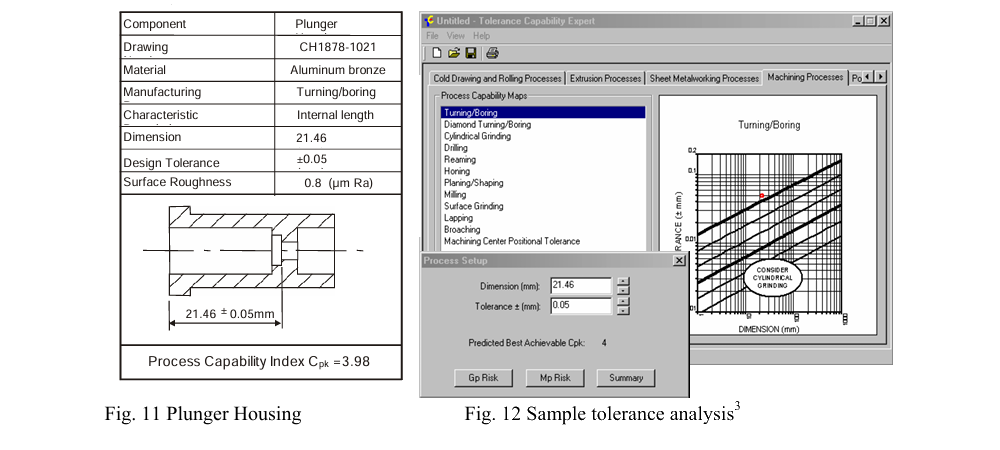Select Broaching in the process list

click(462, 229)
